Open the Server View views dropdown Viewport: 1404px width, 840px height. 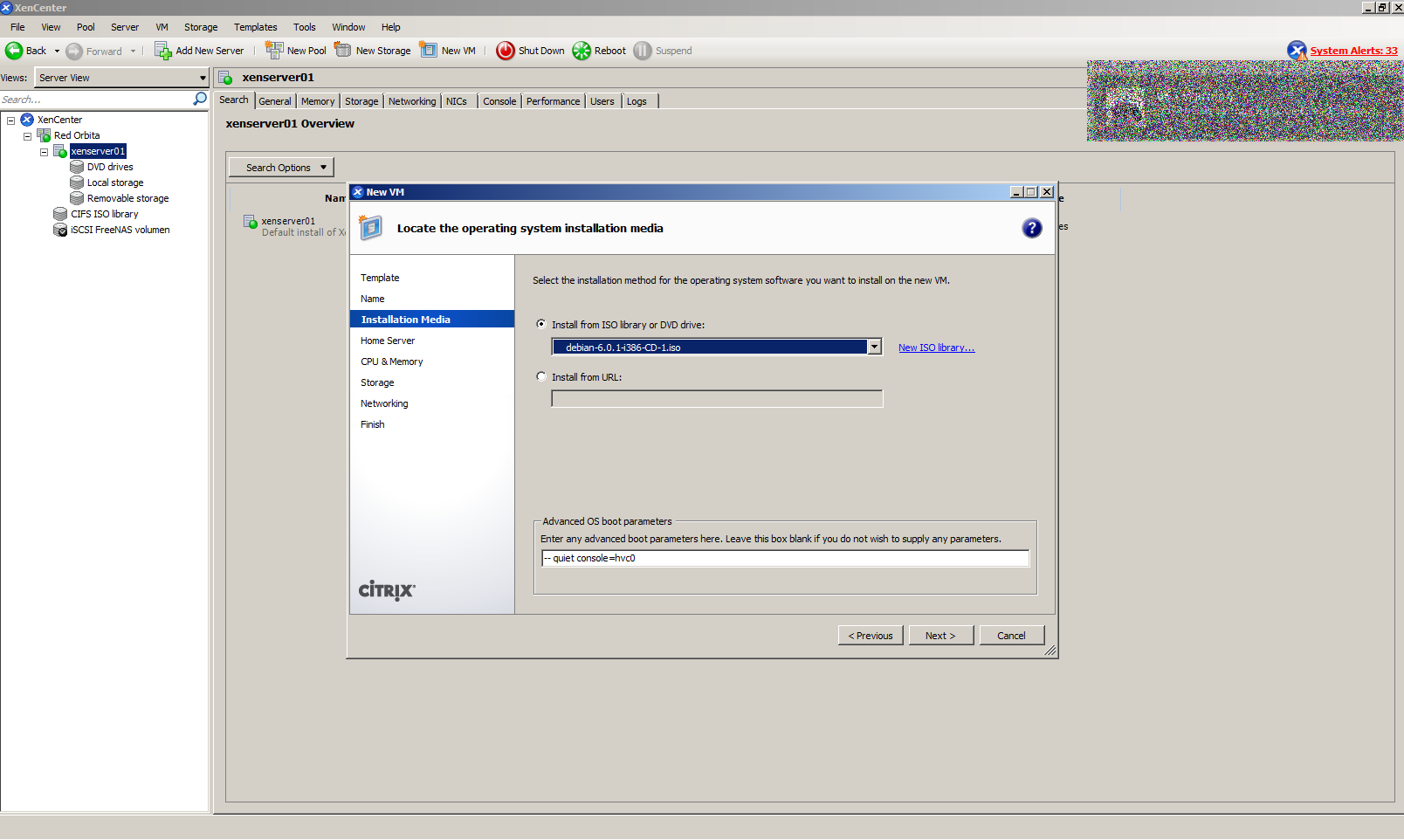(x=203, y=78)
